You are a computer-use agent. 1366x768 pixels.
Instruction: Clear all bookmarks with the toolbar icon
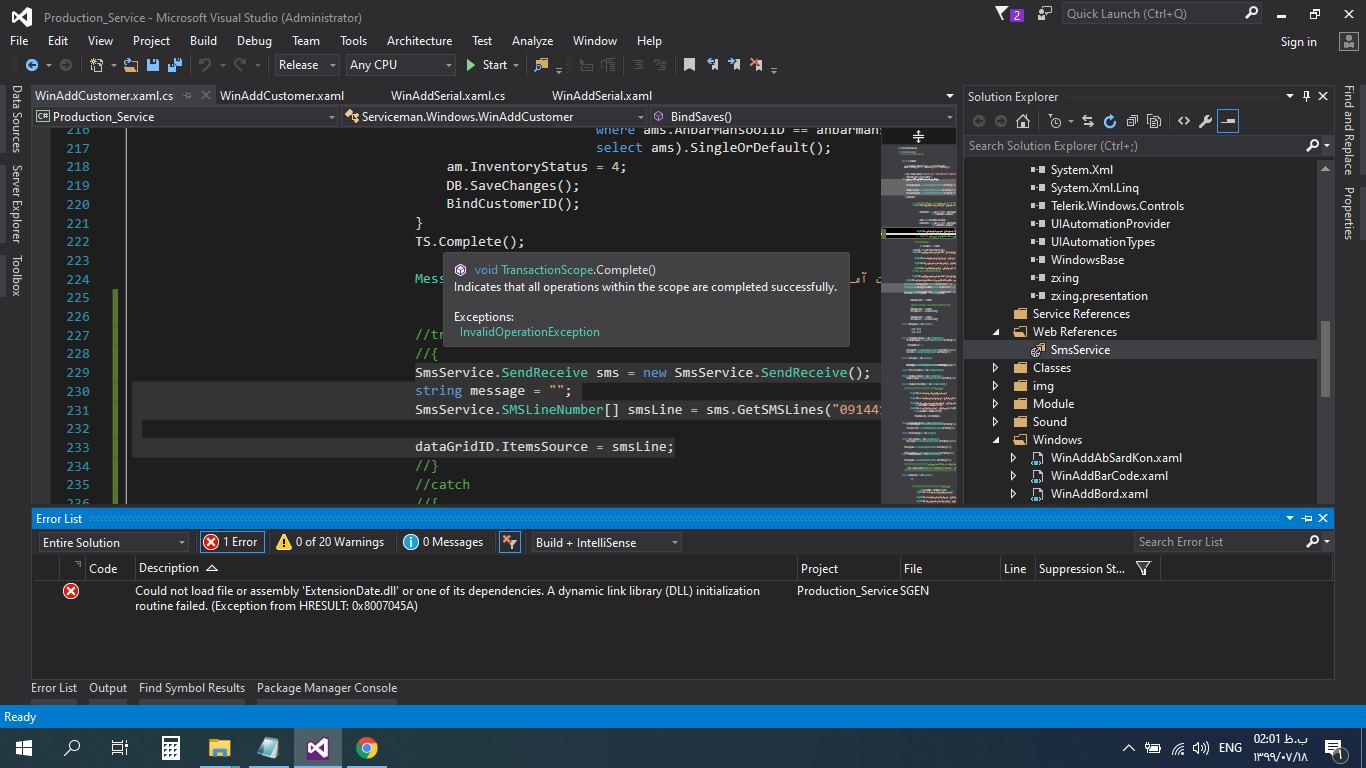click(x=756, y=65)
